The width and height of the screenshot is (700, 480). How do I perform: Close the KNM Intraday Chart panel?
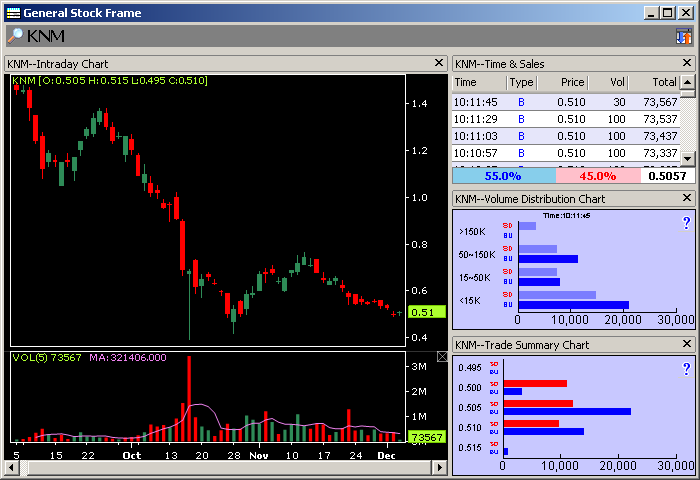pyautogui.click(x=439, y=63)
